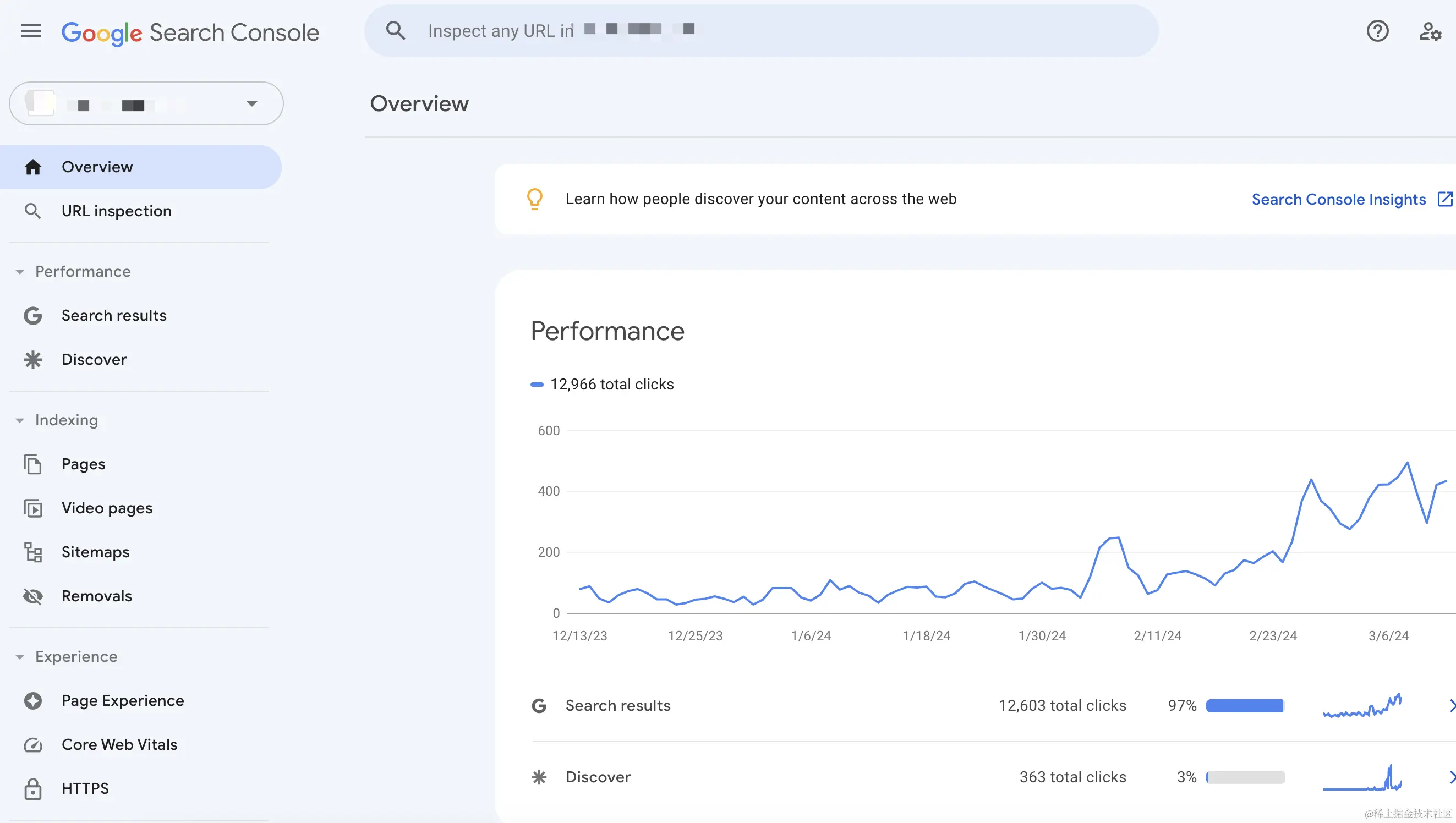
Task: Click the Sitemaps tree icon in sidebar
Action: click(33, 552)
